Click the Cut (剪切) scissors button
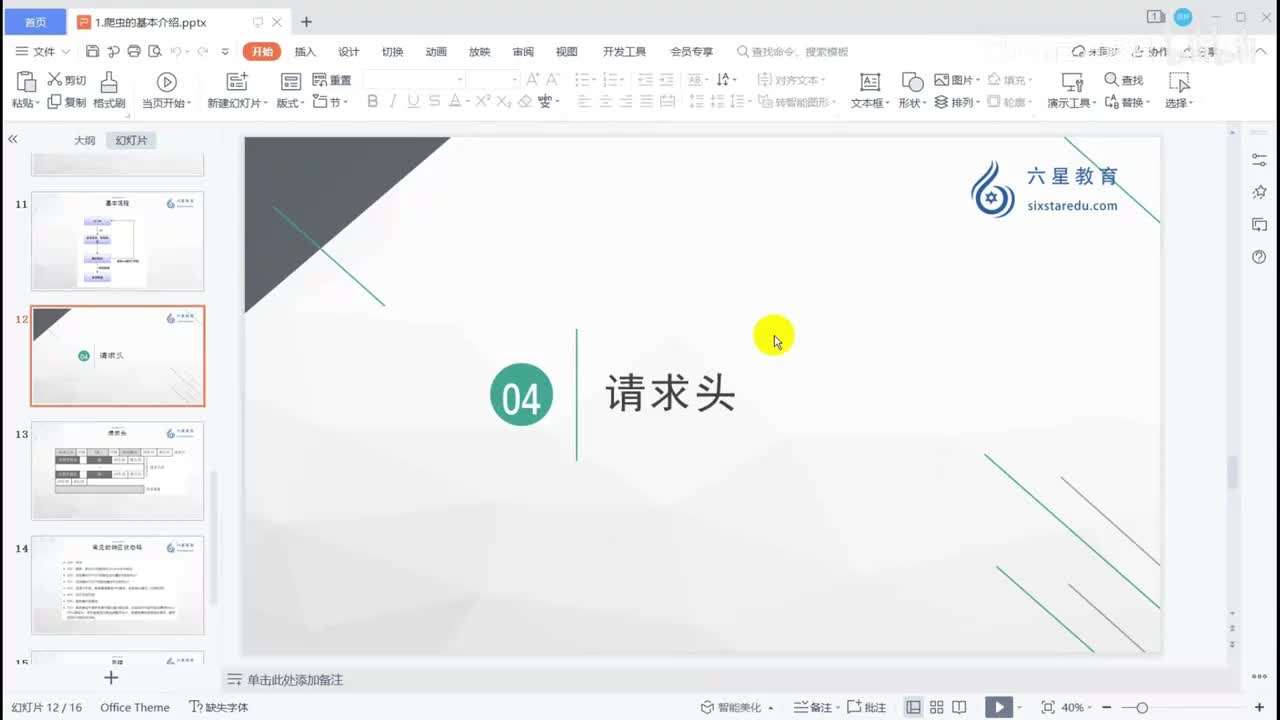This screenshot has width=1280, height=720. (68, 80)
